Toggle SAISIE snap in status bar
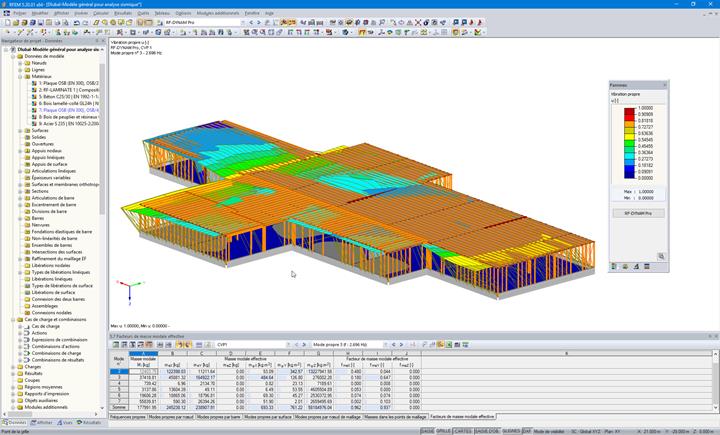720x435 pixels. coord(427,431)
